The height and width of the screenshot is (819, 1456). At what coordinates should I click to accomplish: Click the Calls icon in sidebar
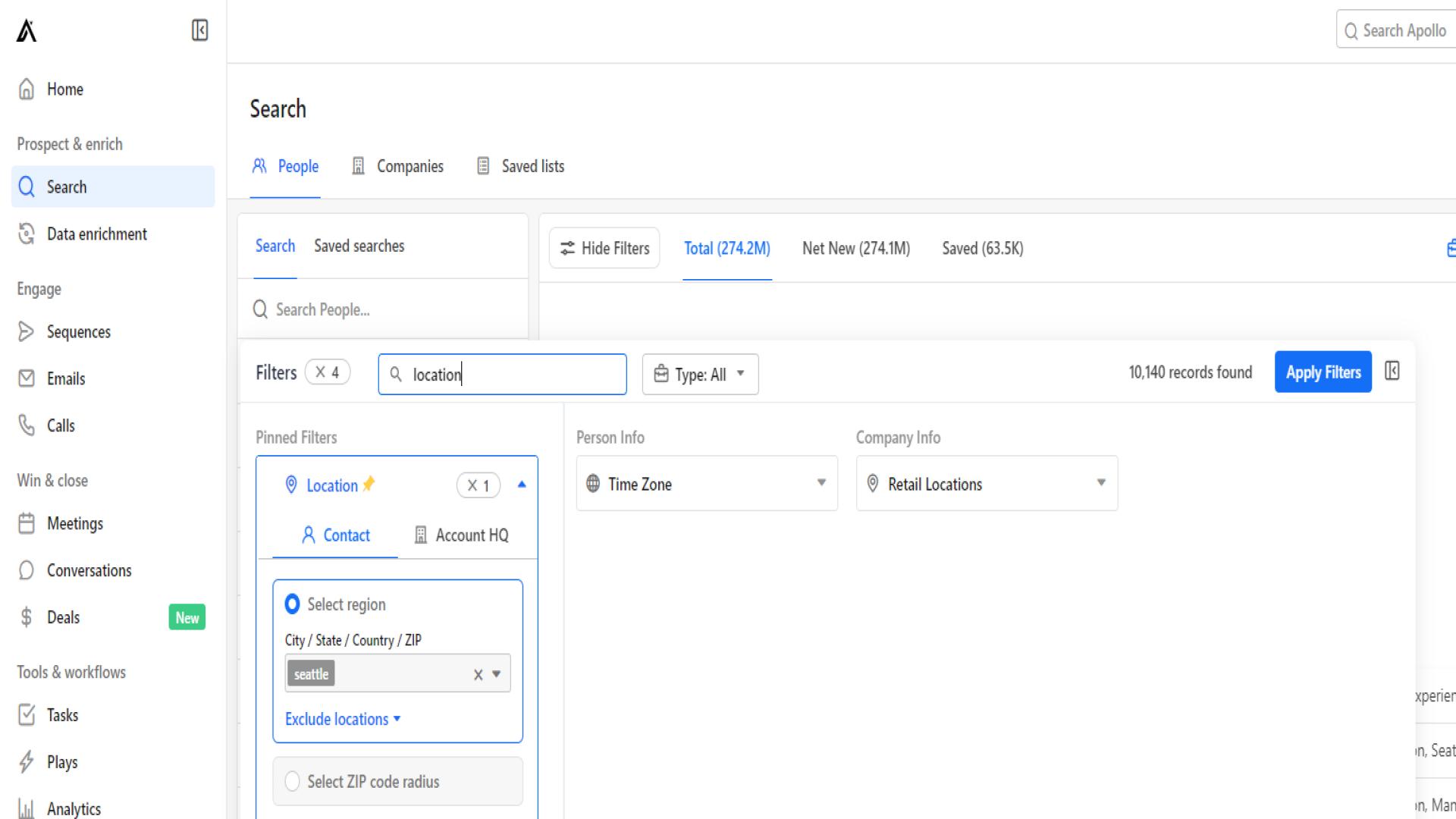click(27, 425)
